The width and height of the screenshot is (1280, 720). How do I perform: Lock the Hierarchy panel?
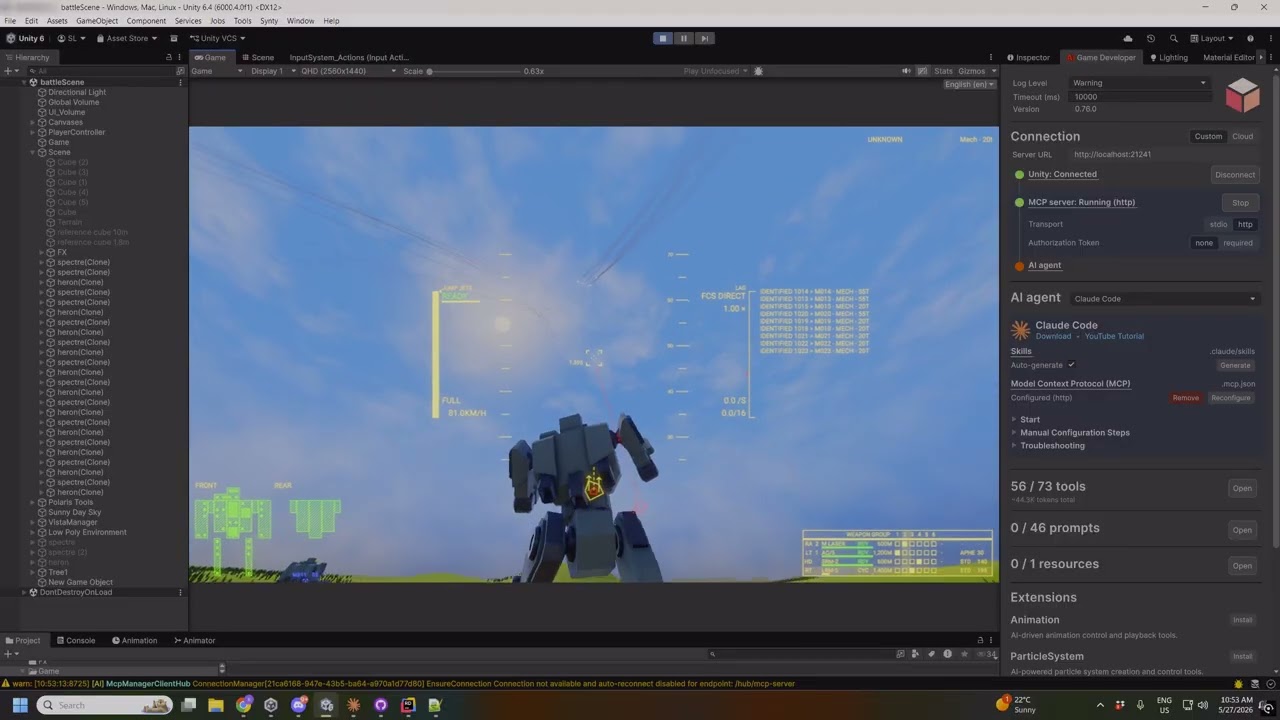tap(168, 58)
